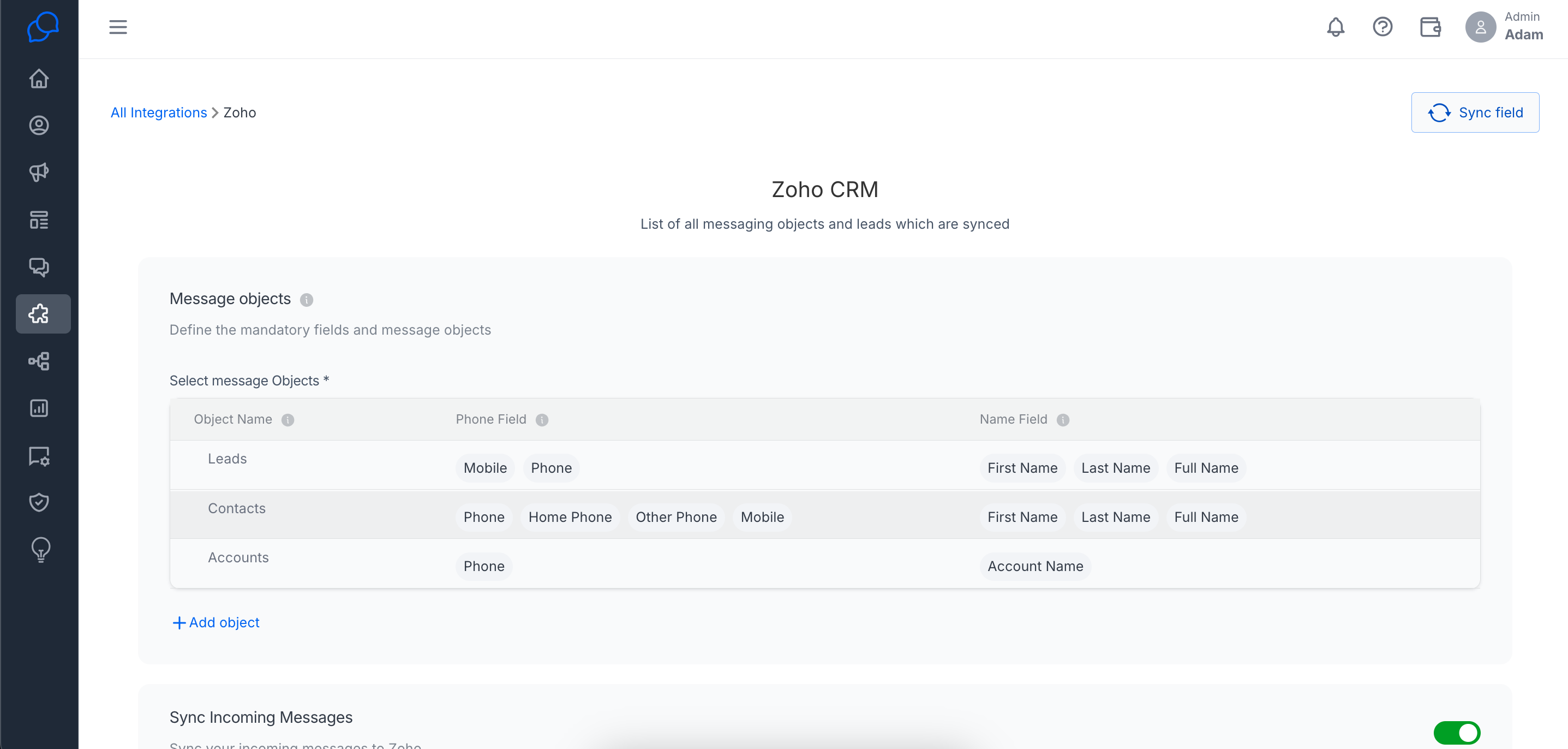Click the info icon beside Message objects

tap(307, 300)
